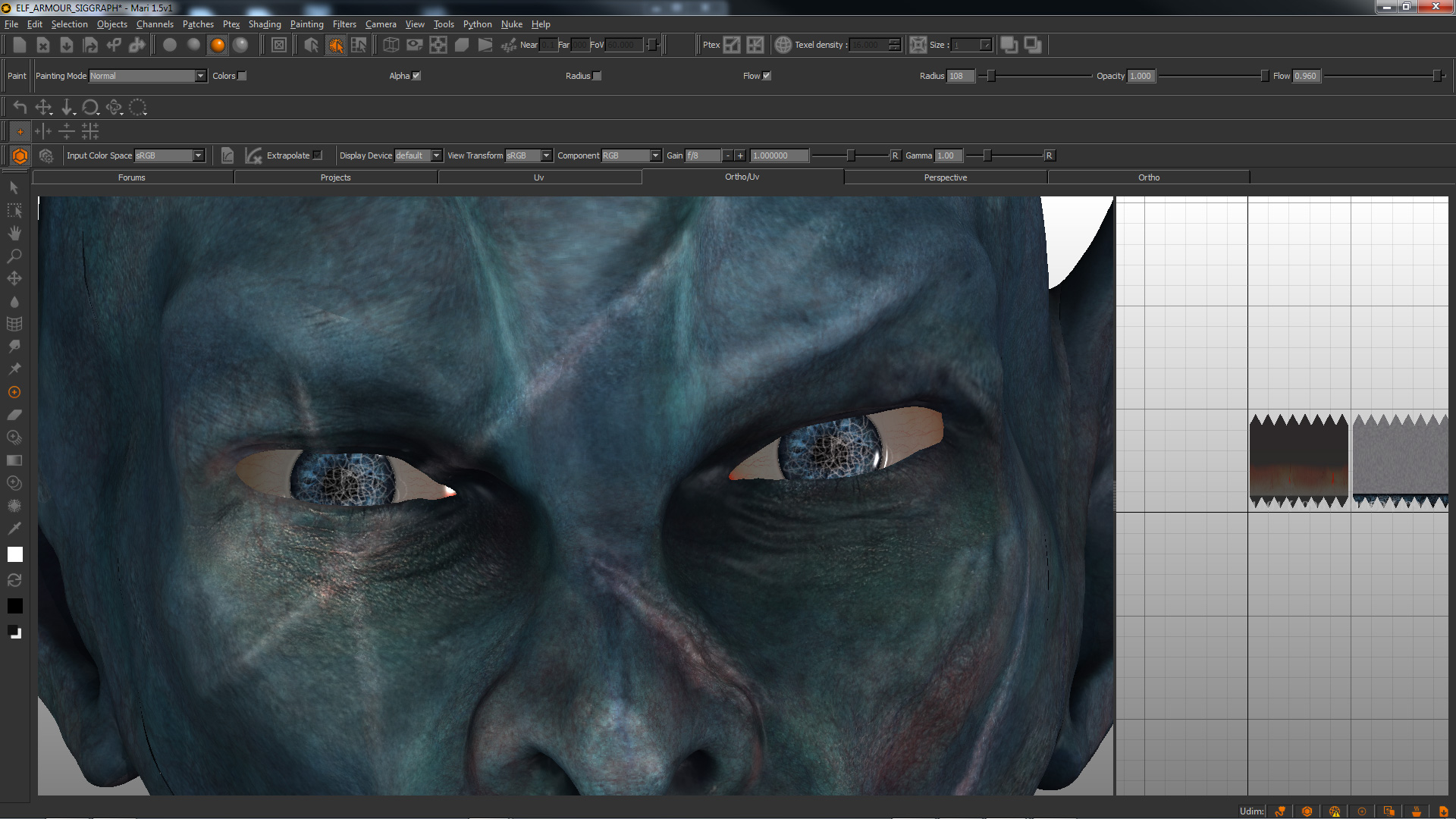1456x819 pixels.
Task: Open the Input Color Space dropdown
Action: (x=169, y=155)
